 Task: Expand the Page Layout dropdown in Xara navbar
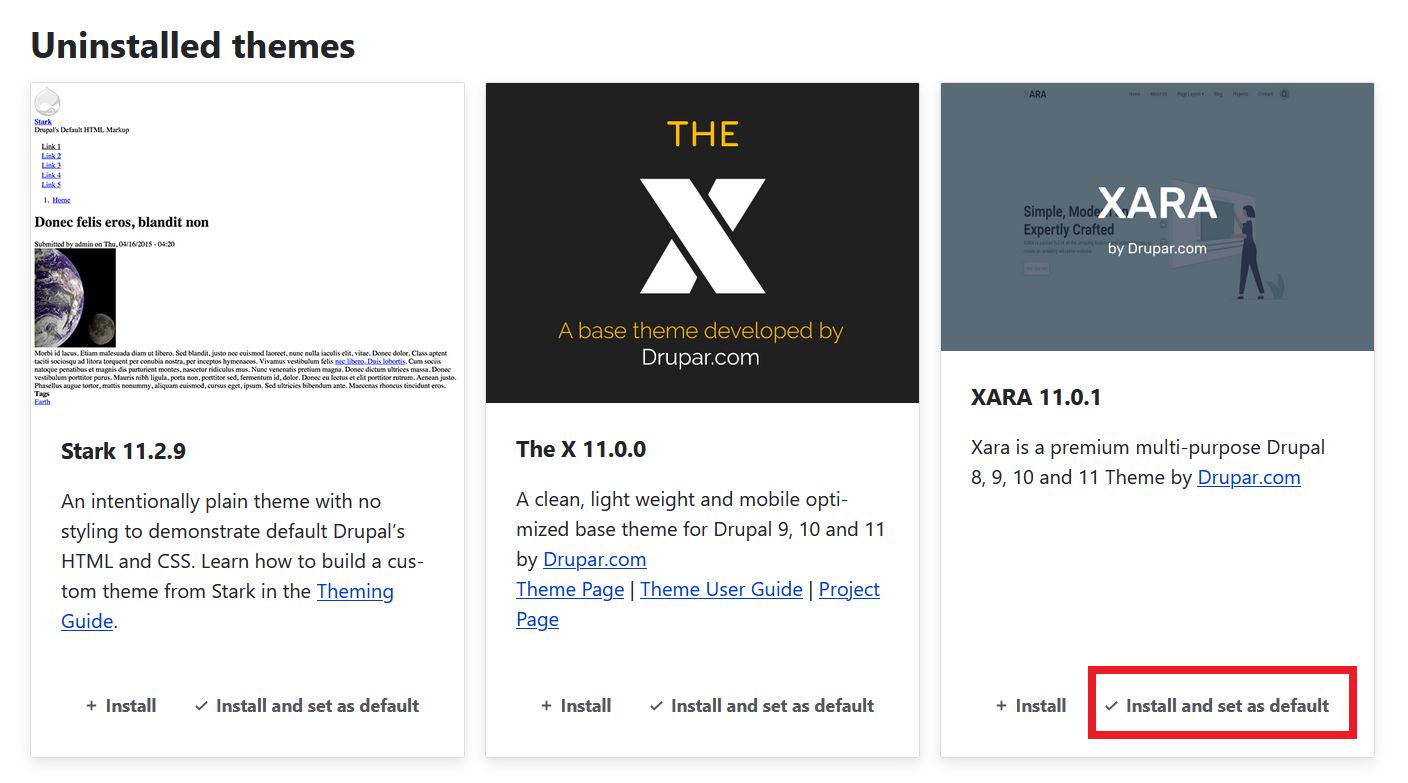coord(1191,94)
